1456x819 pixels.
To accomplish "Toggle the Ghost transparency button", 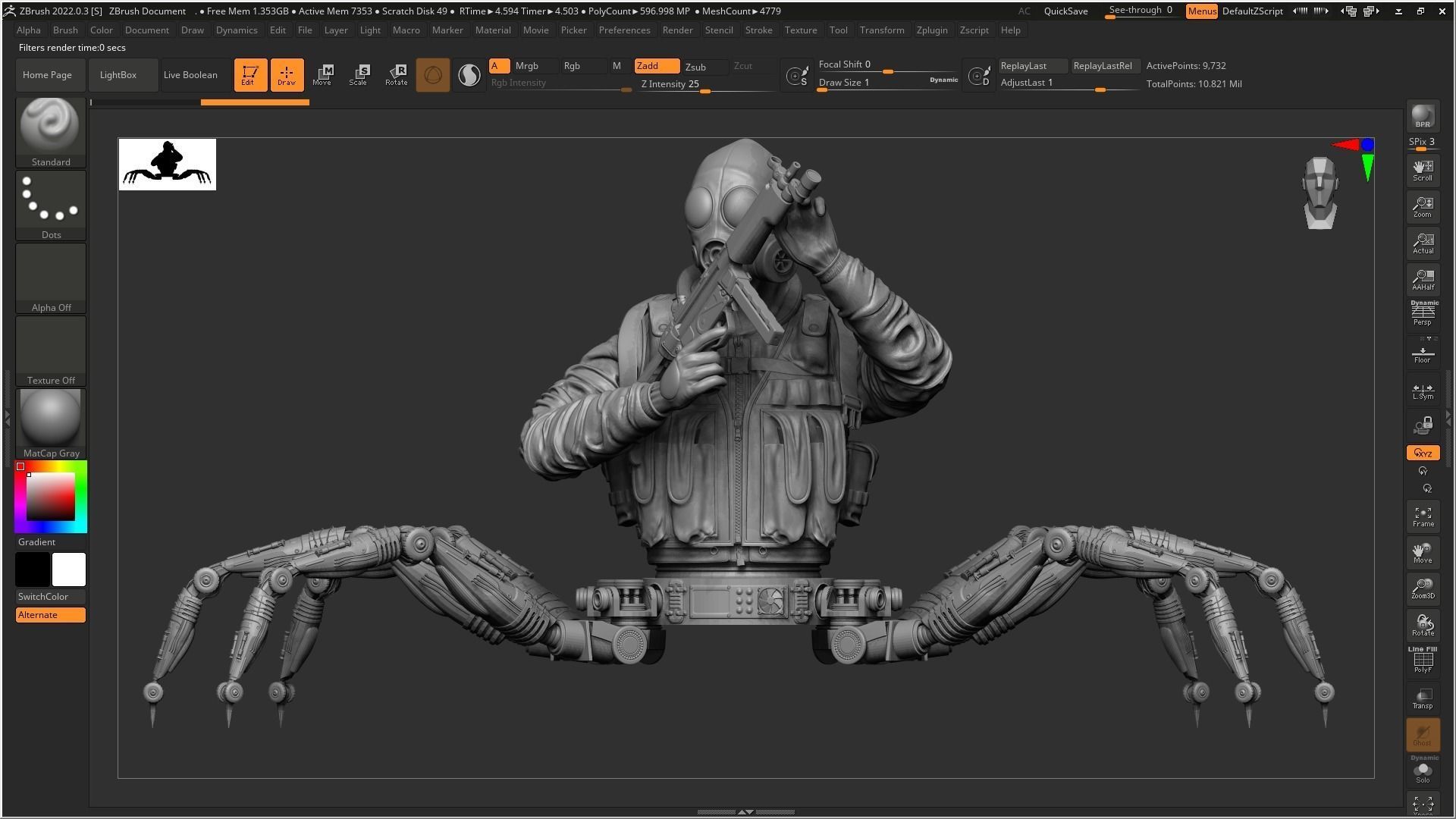I will coord(1423,735).
